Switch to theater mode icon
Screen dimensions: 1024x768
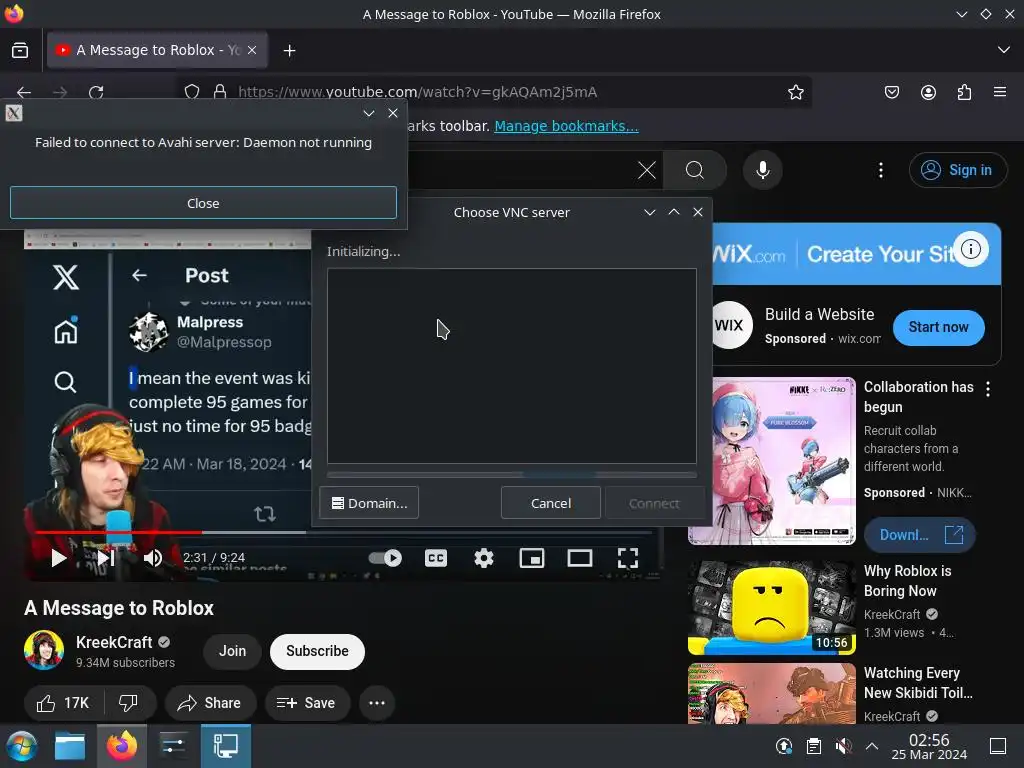click(x=580, y=558)
